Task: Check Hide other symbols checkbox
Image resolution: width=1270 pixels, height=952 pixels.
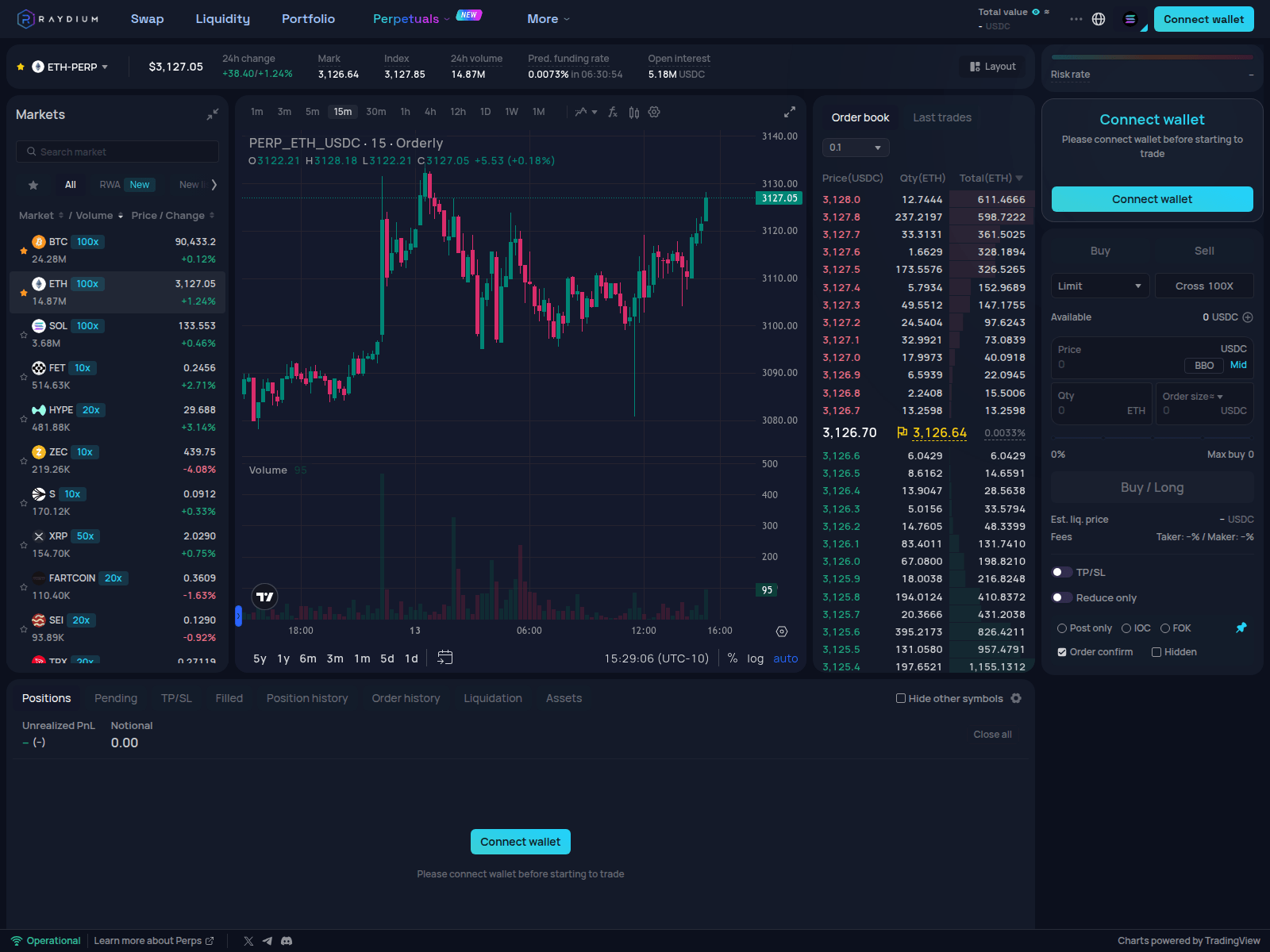Action: click(x=901, y=698)
